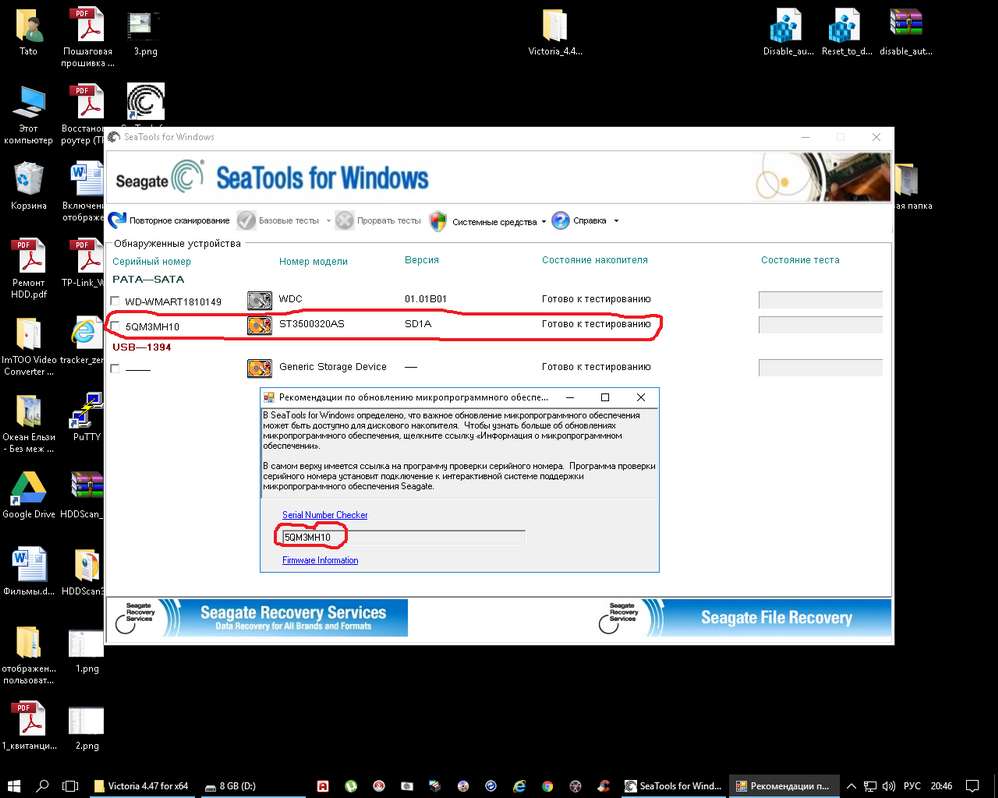The image size is (998, 798).
Task: Check the WD-WMART1810149 drive checkbox
Action: tap(115, 300)
